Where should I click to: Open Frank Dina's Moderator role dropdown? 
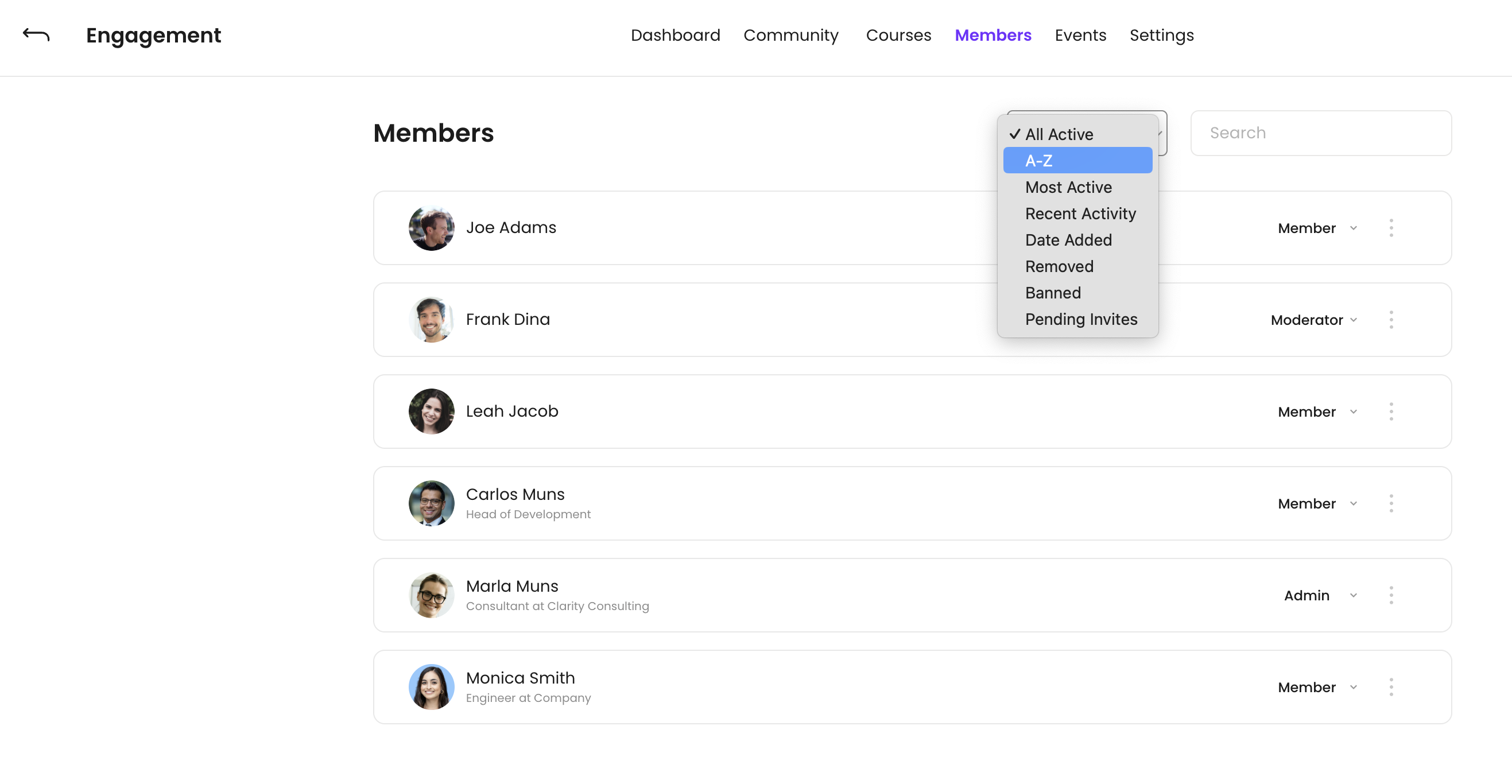point(1314,320)
